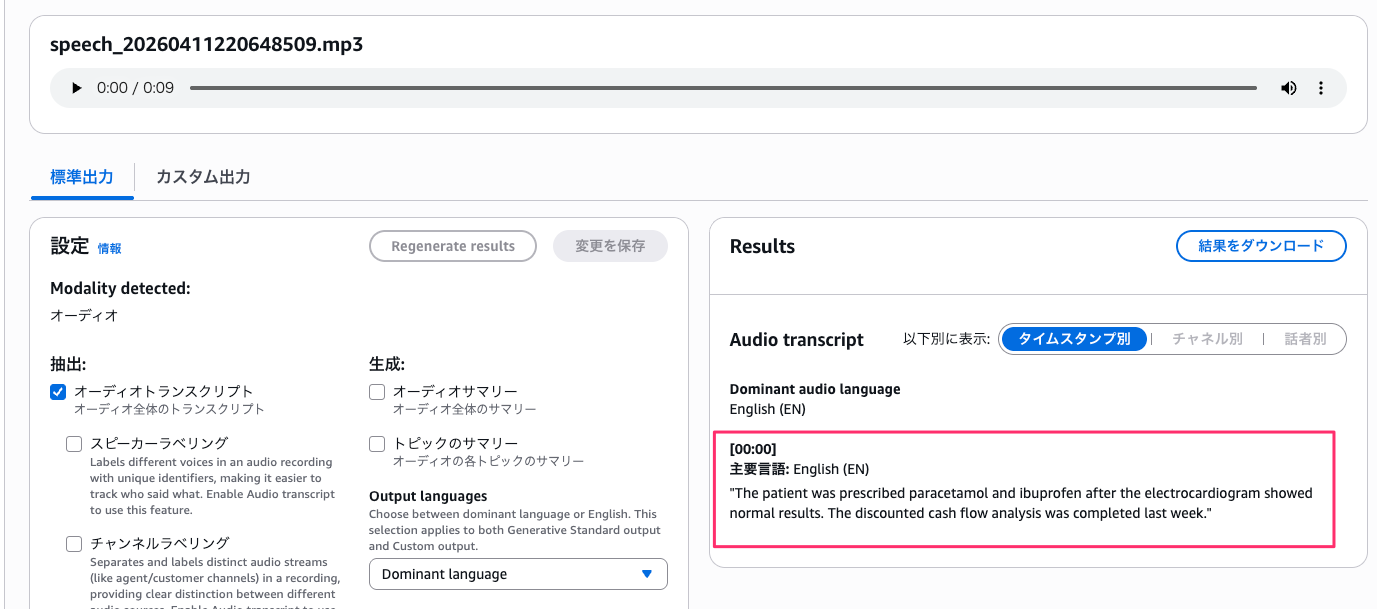
Task: Enable チャンネルラベリング for audio streams
Action: [x=74, y=543]
